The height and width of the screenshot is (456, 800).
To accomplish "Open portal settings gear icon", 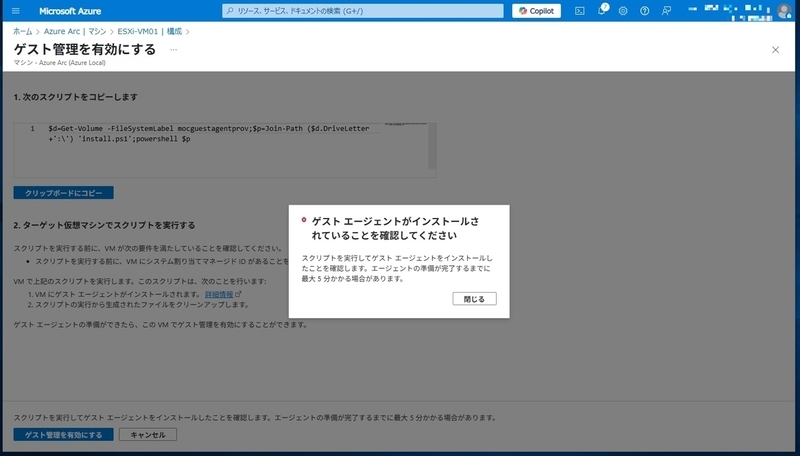I will pos(623,11).
